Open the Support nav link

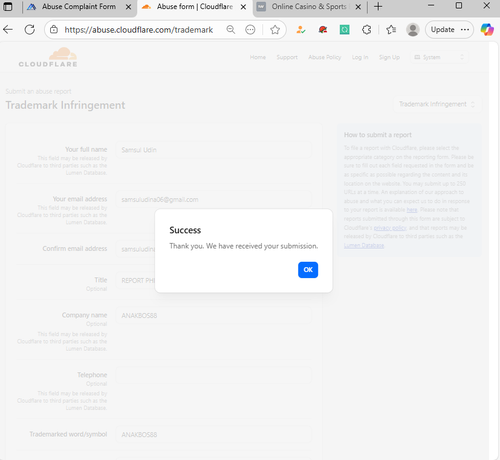pyautogui.click(x=287, y=57)
